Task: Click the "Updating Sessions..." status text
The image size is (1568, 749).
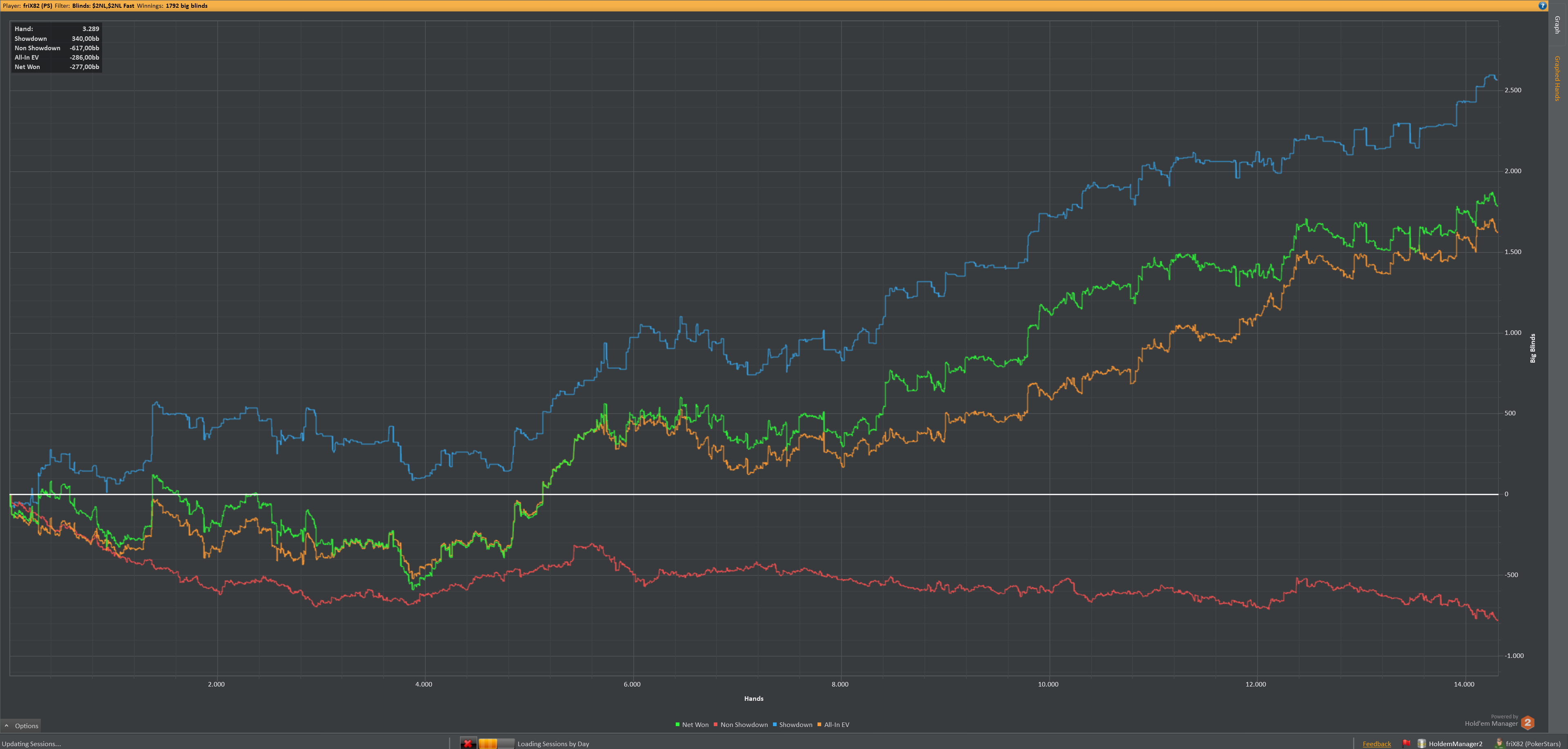Action: point(31,744)
